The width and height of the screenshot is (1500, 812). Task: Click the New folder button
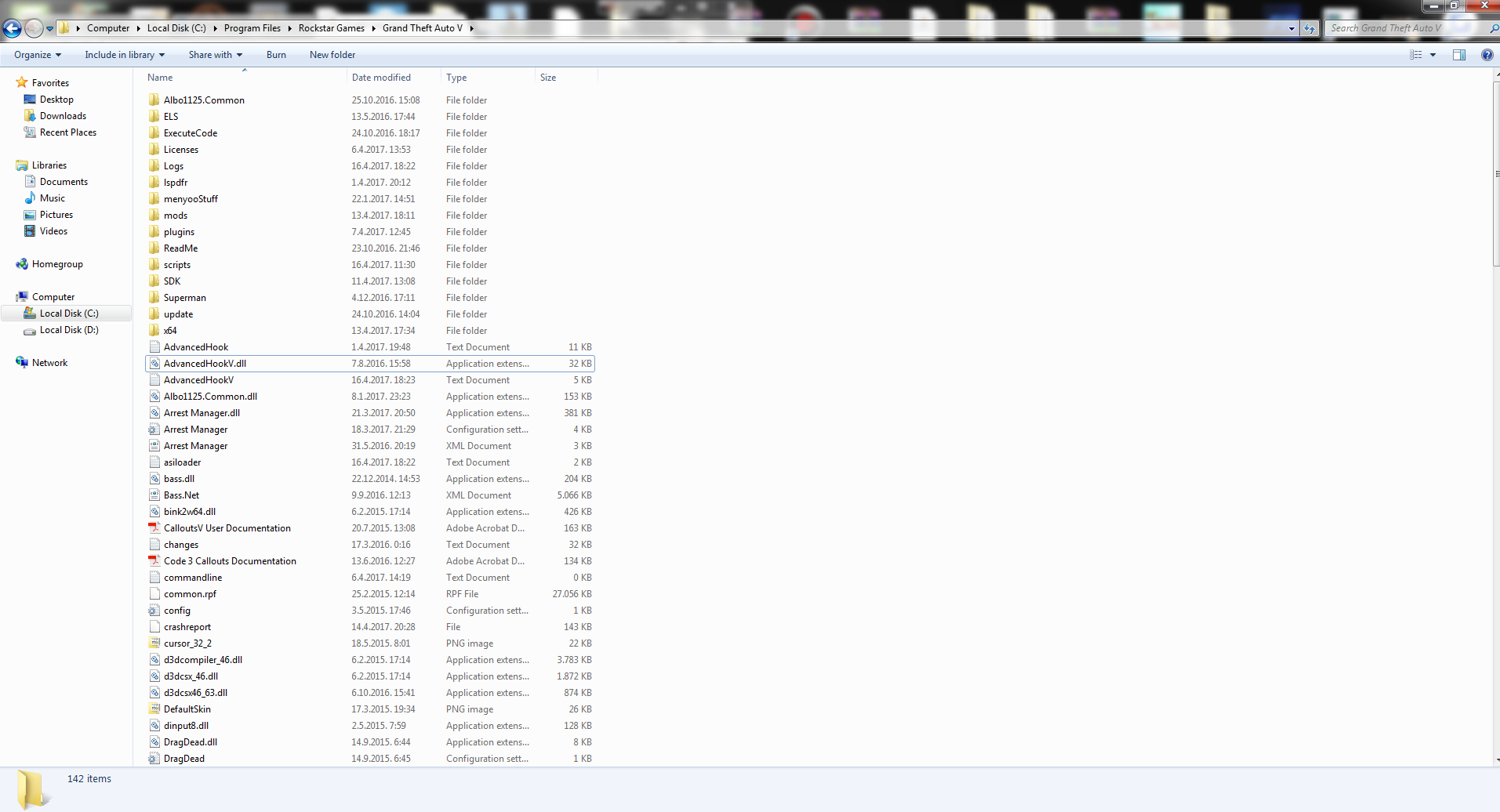(x=332, y=55)
